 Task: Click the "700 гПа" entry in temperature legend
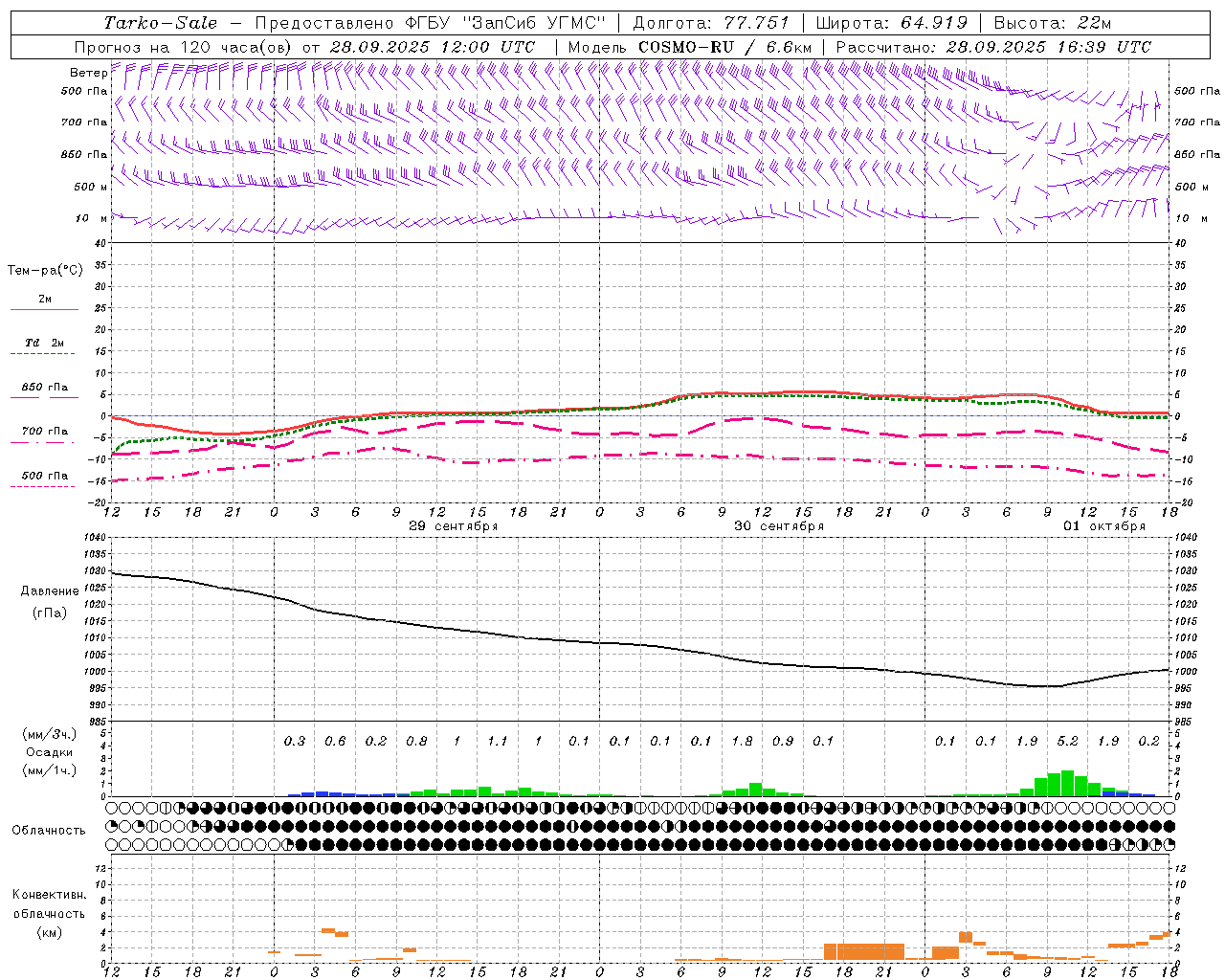[44, 432]
